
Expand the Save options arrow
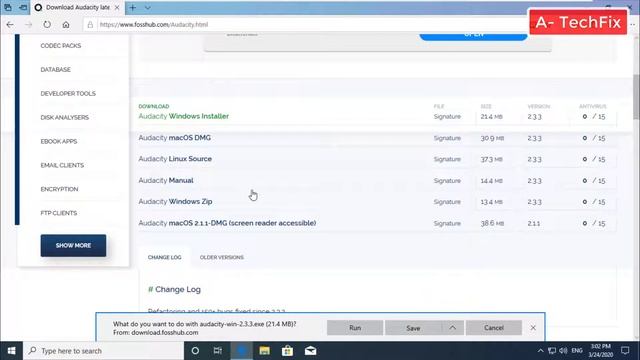tap(453, 328)
